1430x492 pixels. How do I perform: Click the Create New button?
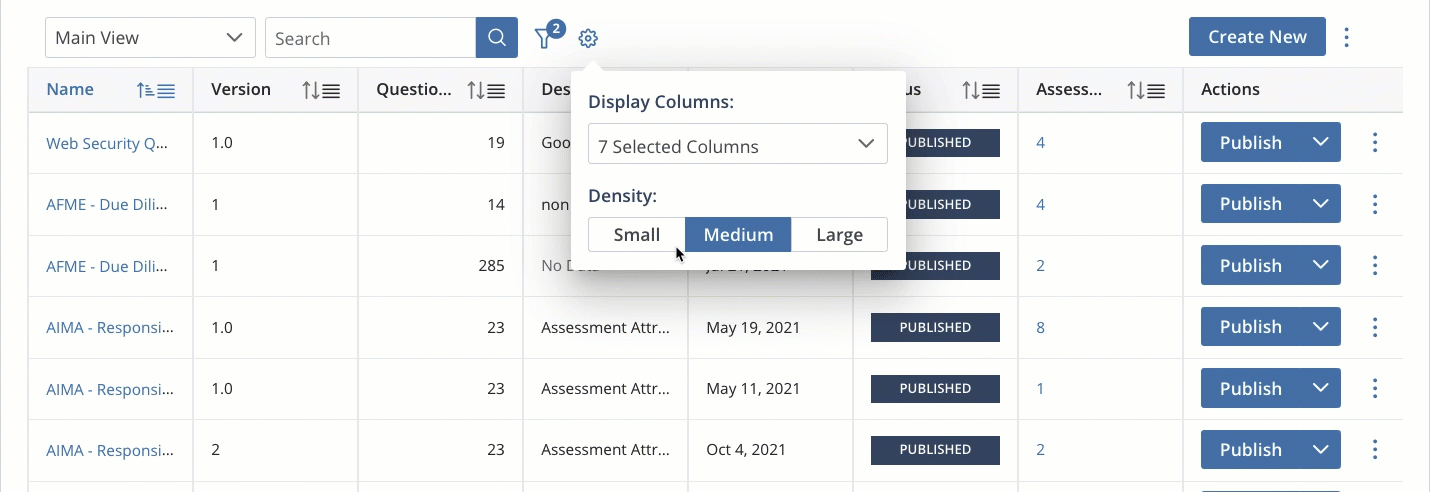click(x=1257, y=37)
